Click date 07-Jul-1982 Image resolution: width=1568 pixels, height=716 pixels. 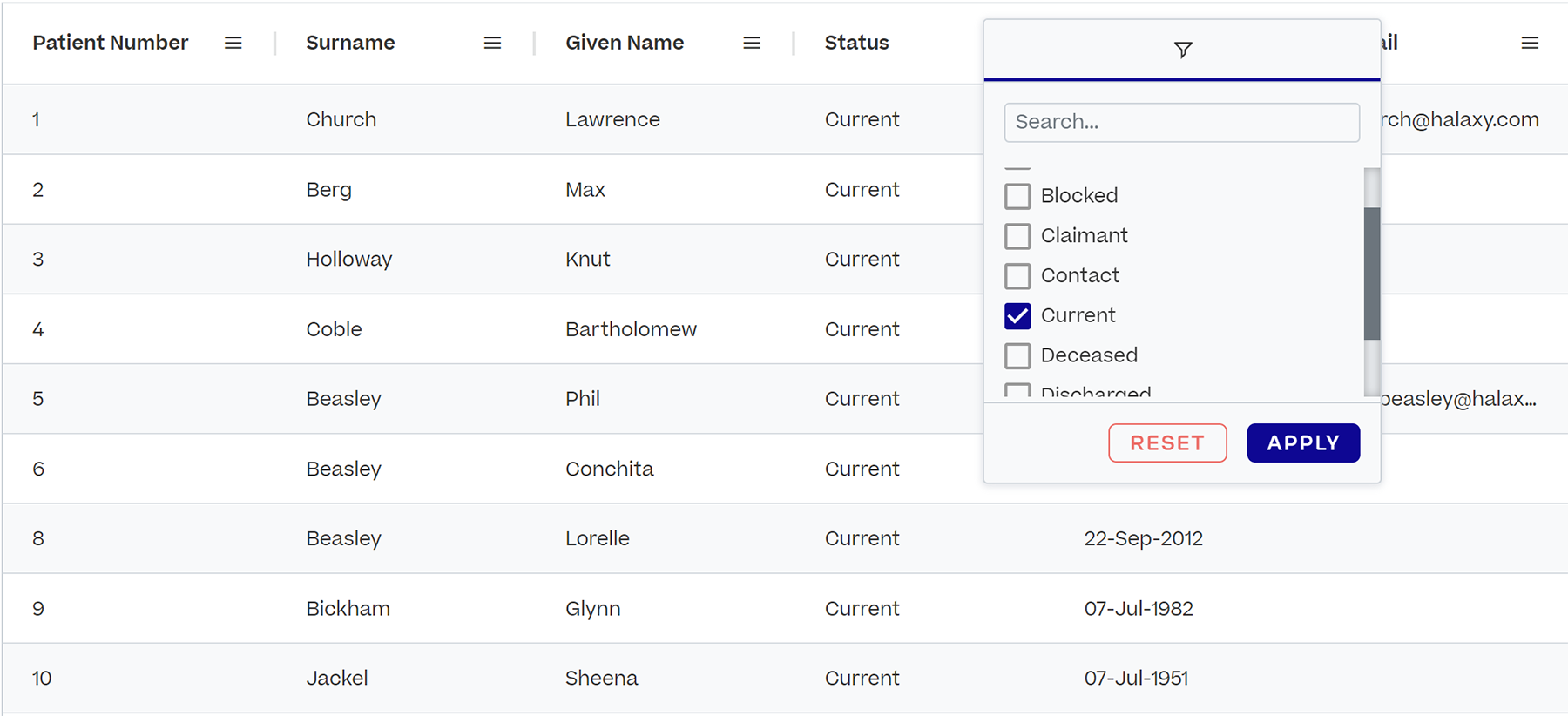pos(1139,608)
